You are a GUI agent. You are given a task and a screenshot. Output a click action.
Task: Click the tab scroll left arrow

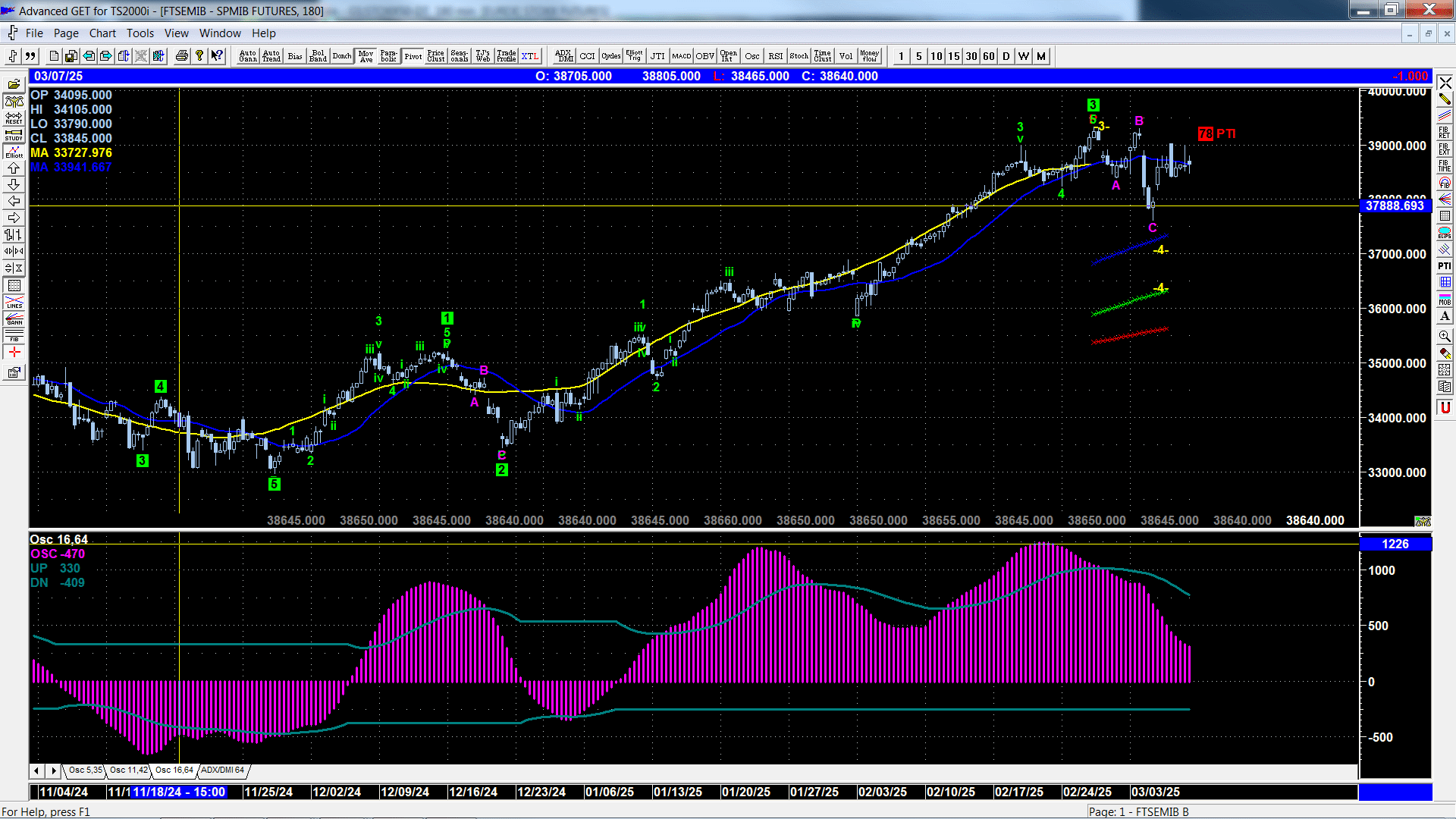coord(36,770)
